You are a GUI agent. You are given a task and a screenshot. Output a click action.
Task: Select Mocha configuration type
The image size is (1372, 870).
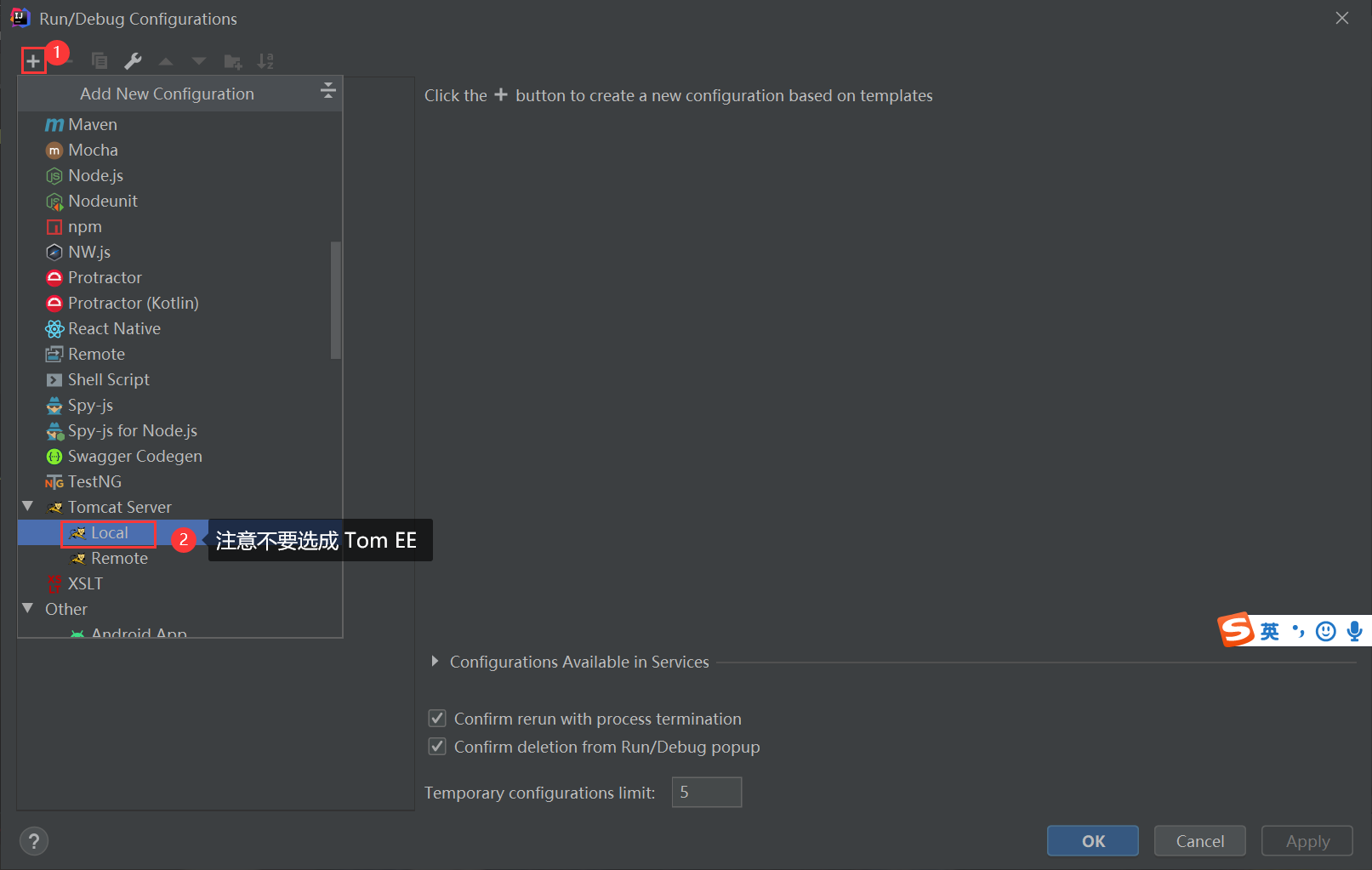(180, 150)
